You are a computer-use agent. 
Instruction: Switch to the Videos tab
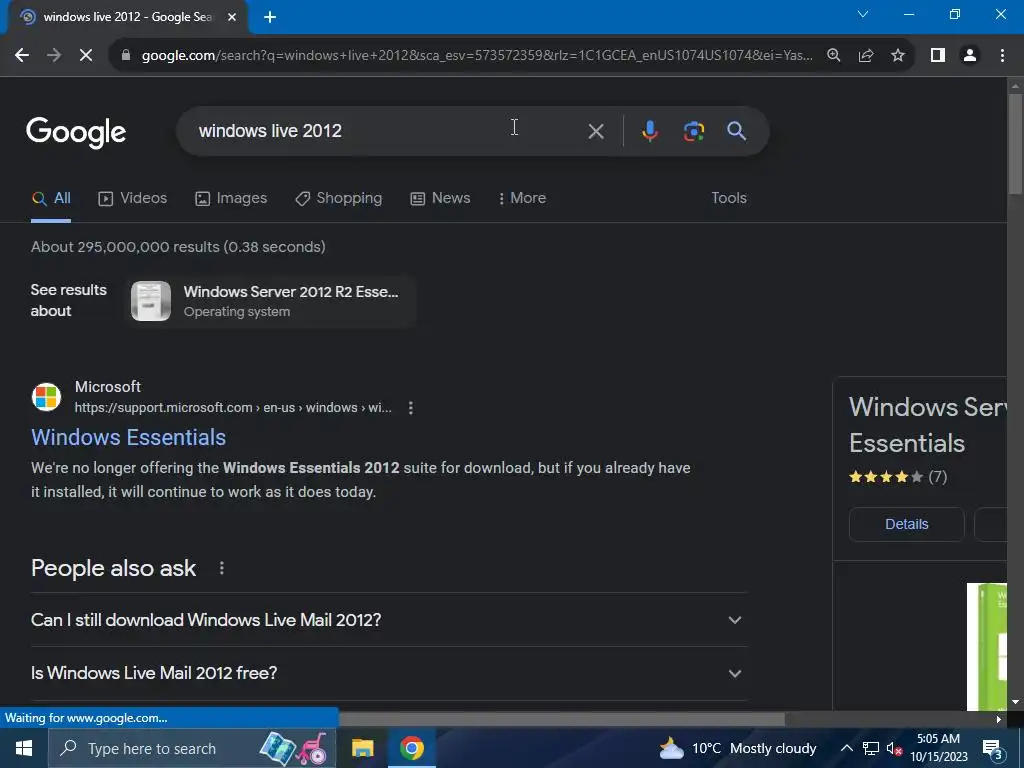point(133,198)
